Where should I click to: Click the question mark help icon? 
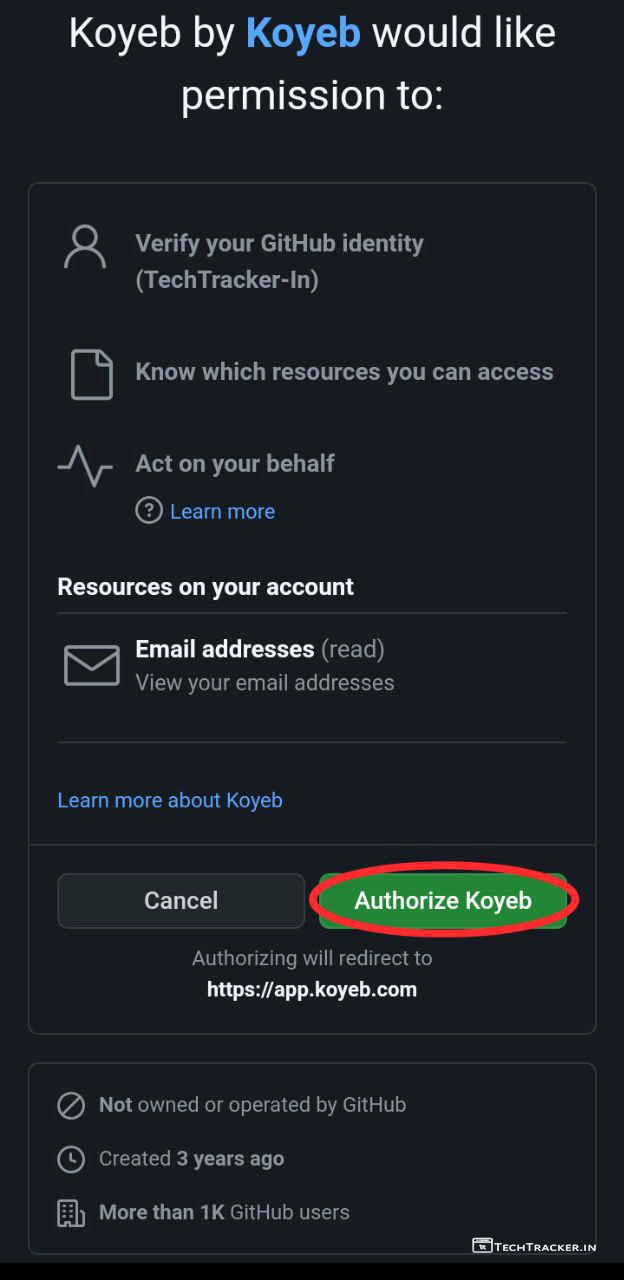pyautogui.click(x=149, y=511)
